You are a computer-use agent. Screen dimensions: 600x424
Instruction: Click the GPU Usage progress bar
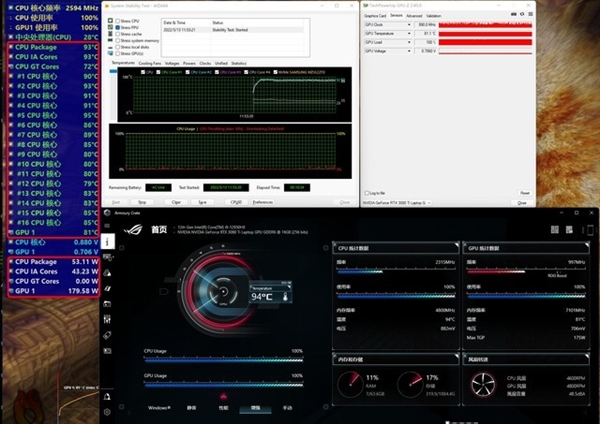223,385
